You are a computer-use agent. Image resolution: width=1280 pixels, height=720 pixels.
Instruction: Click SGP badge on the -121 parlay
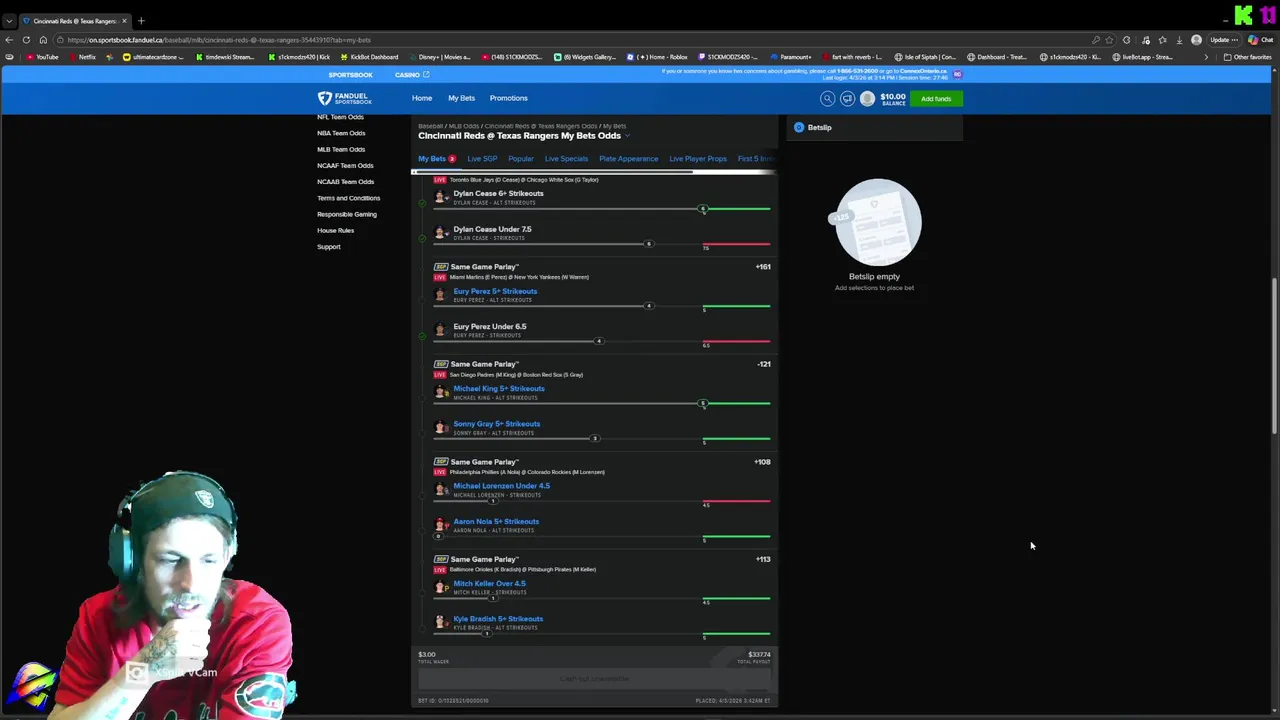(440, 364)
